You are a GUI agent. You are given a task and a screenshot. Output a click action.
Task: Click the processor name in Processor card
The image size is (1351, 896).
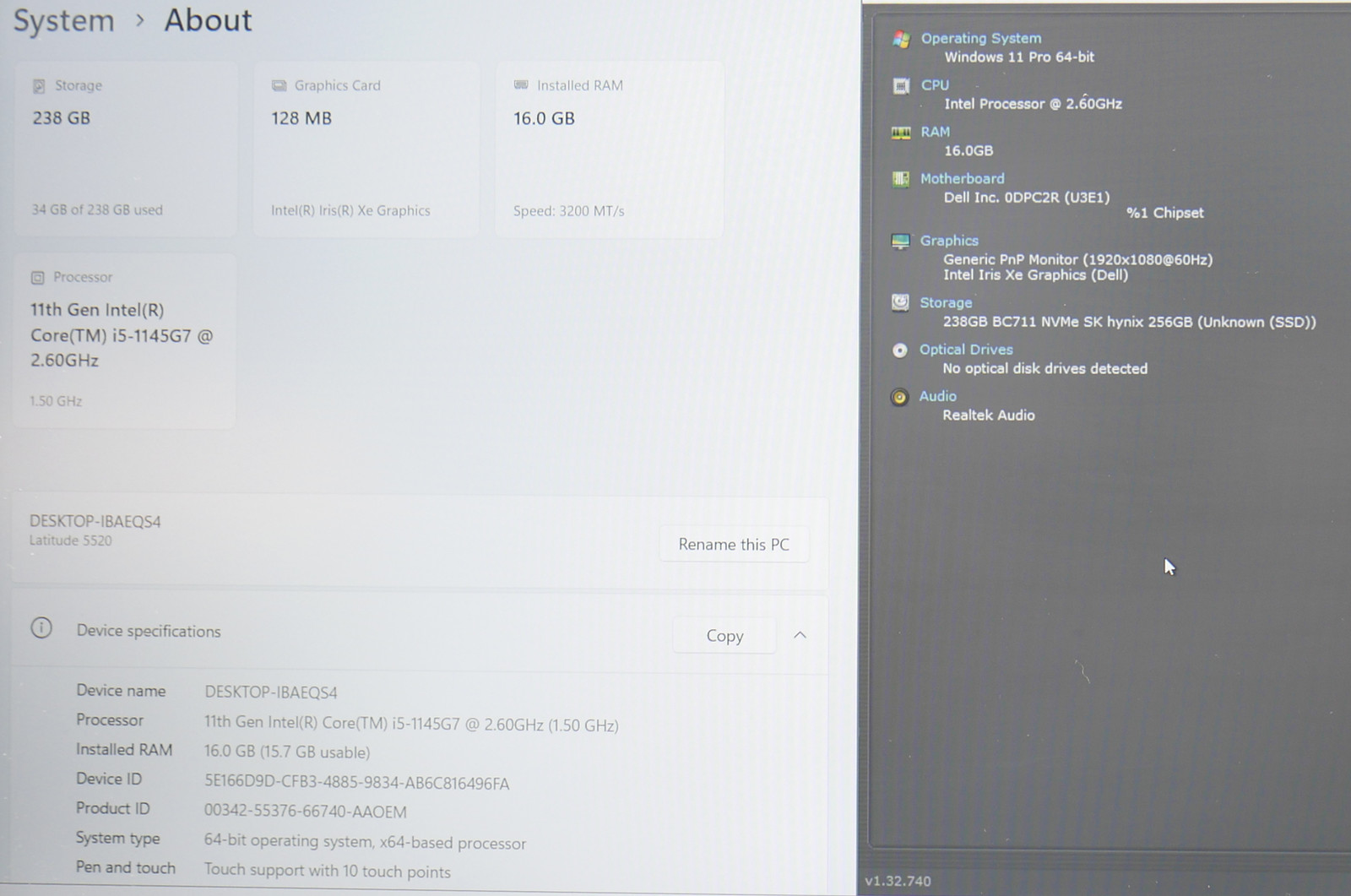(122, 335)
